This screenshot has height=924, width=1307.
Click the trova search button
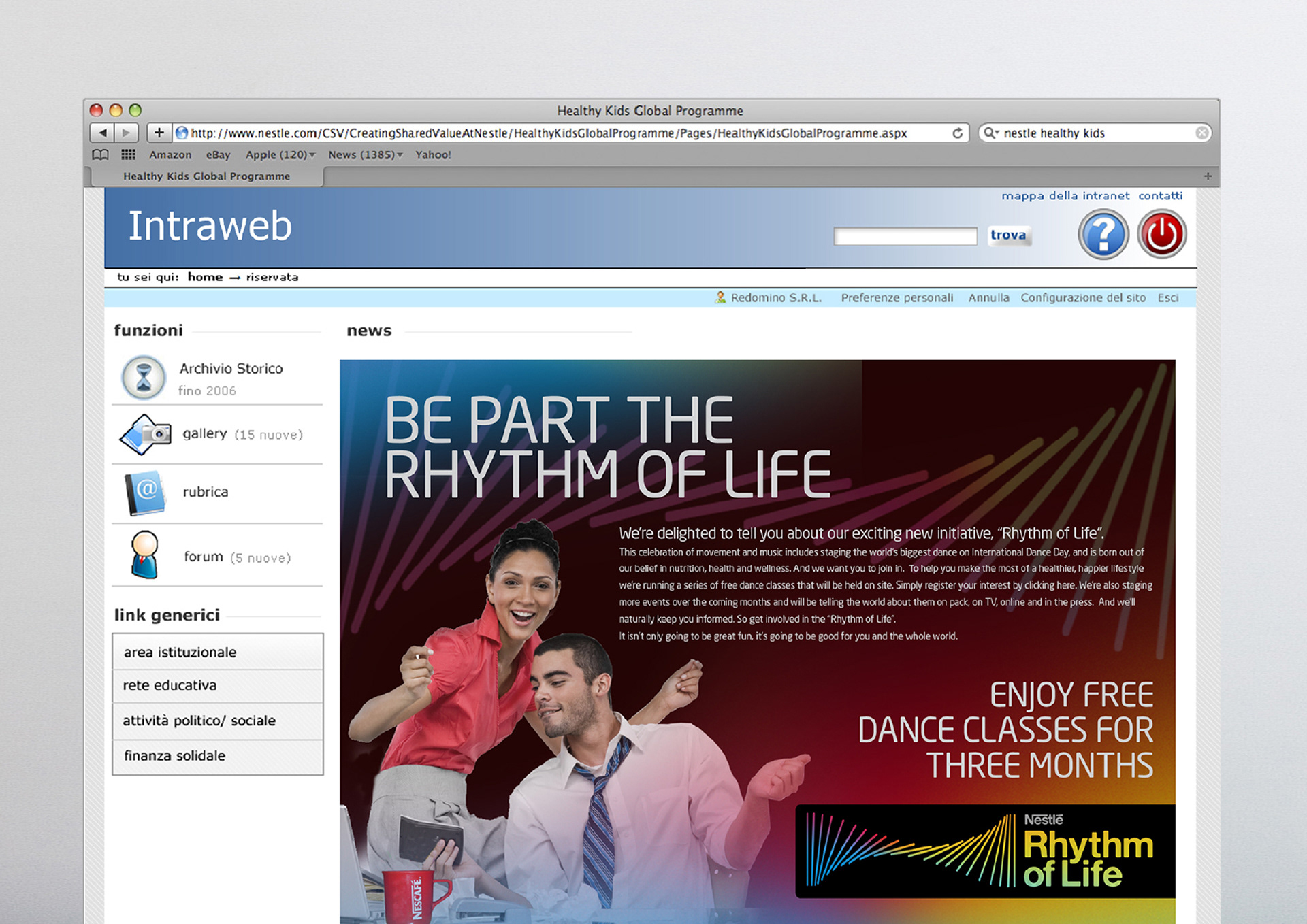coord(1008,235)
